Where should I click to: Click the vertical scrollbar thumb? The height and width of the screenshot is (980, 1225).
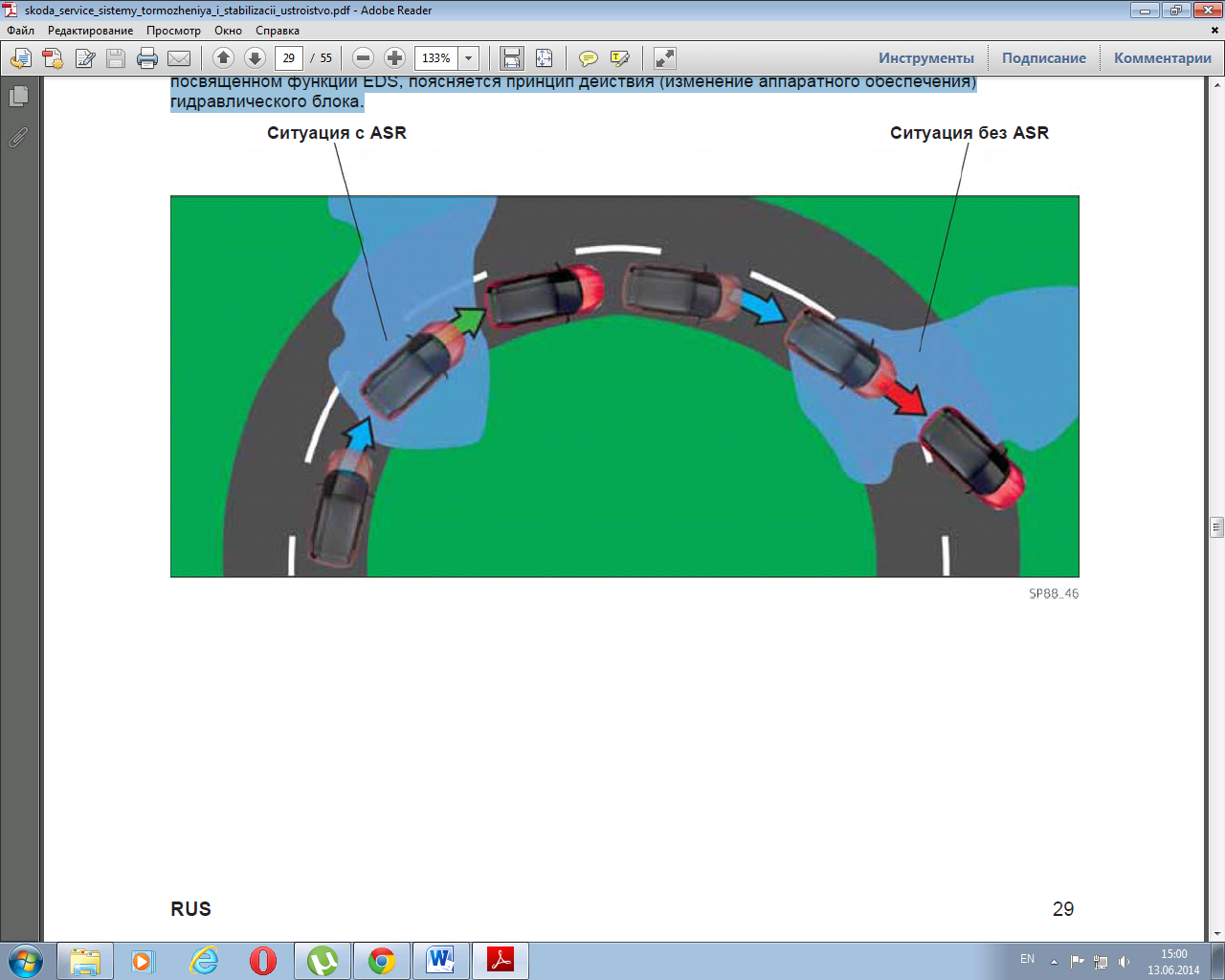[1216, 526]
